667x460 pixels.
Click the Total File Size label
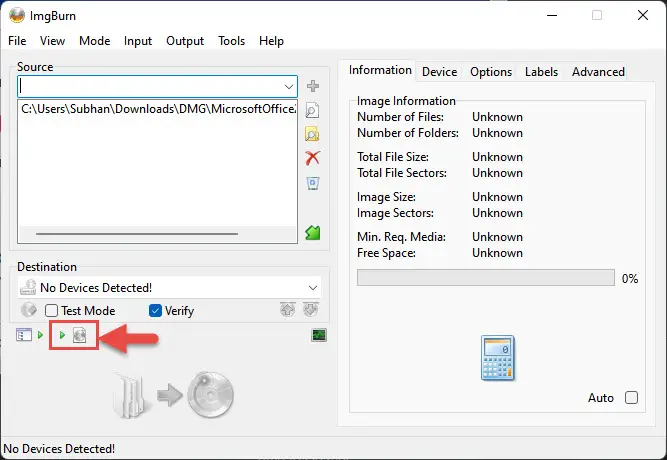coord(393,157)
